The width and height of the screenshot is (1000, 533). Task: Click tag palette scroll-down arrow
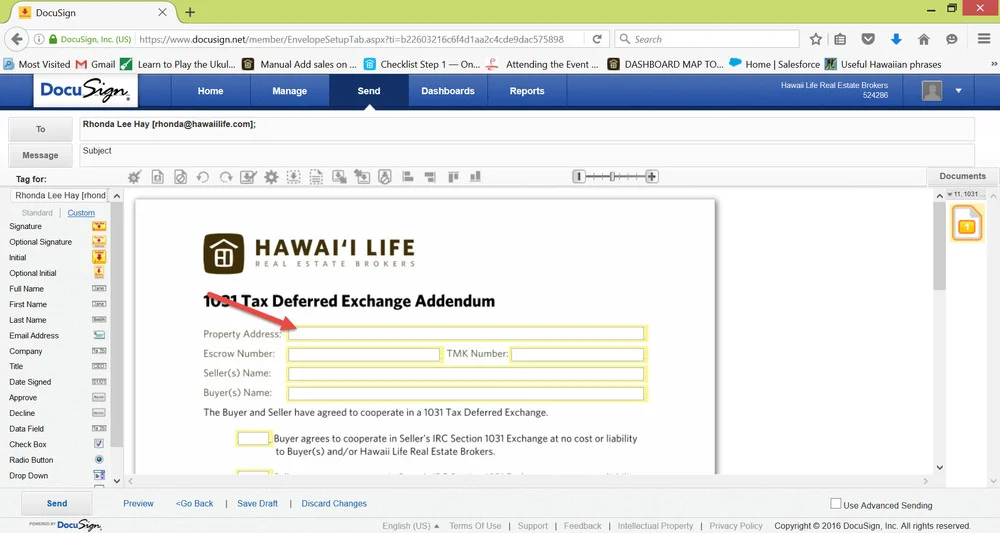point(117,481)
